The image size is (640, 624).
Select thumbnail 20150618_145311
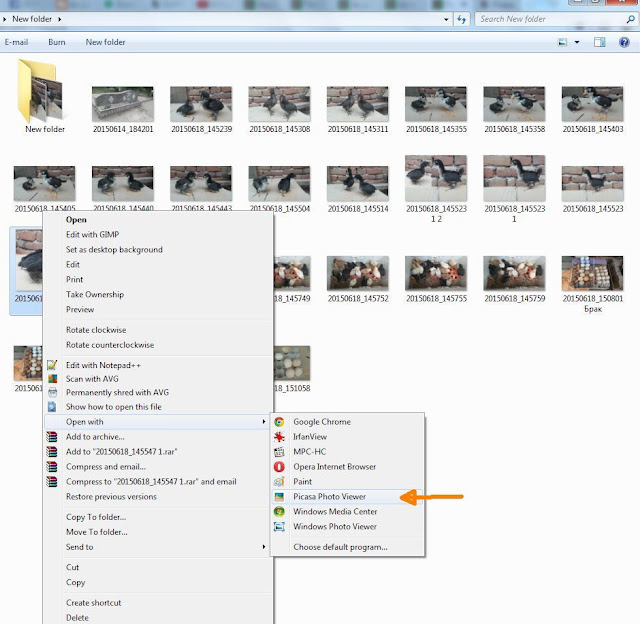[x=358, y=104]
